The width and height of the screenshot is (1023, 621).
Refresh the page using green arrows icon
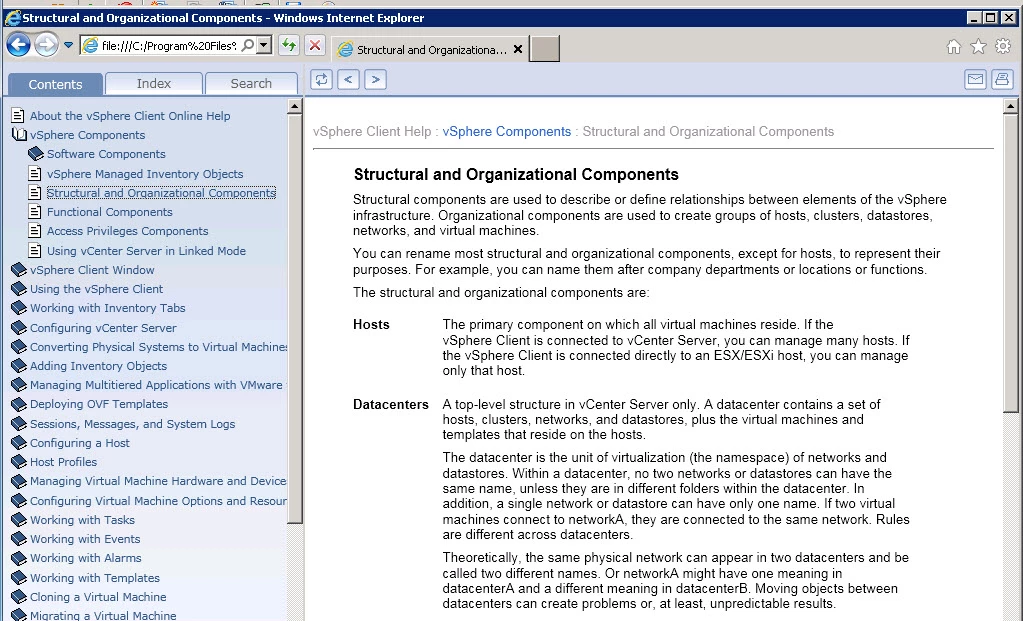pos(289,45)
